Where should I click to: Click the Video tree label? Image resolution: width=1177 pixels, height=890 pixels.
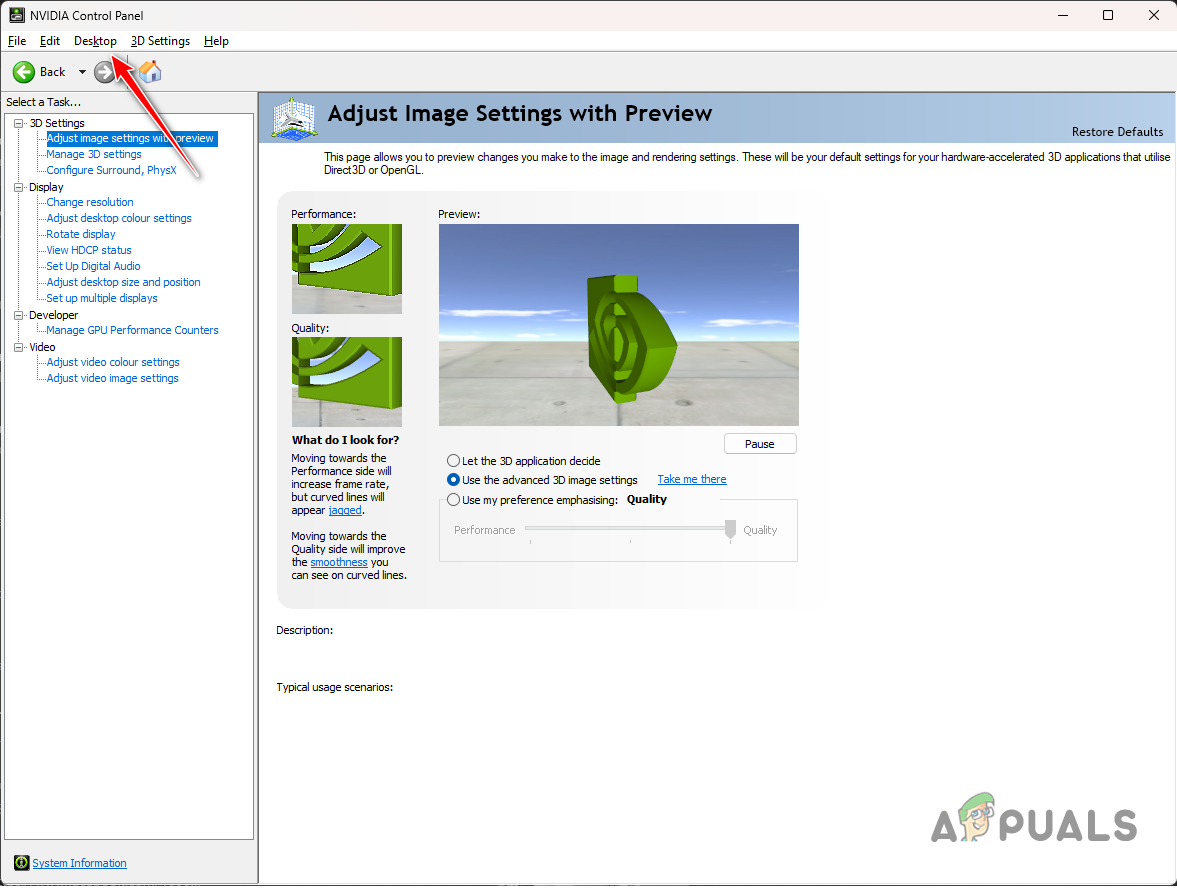[x=42, y=347]
